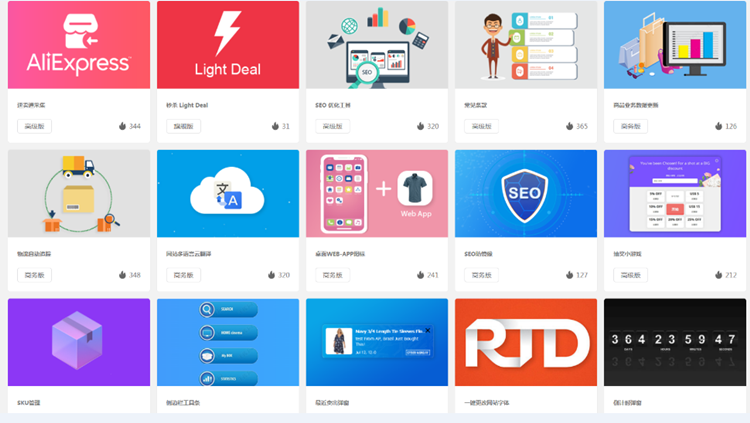Open the cloud translation app thumbnail
Screen dimensions: 750x423
click(228, 193)
